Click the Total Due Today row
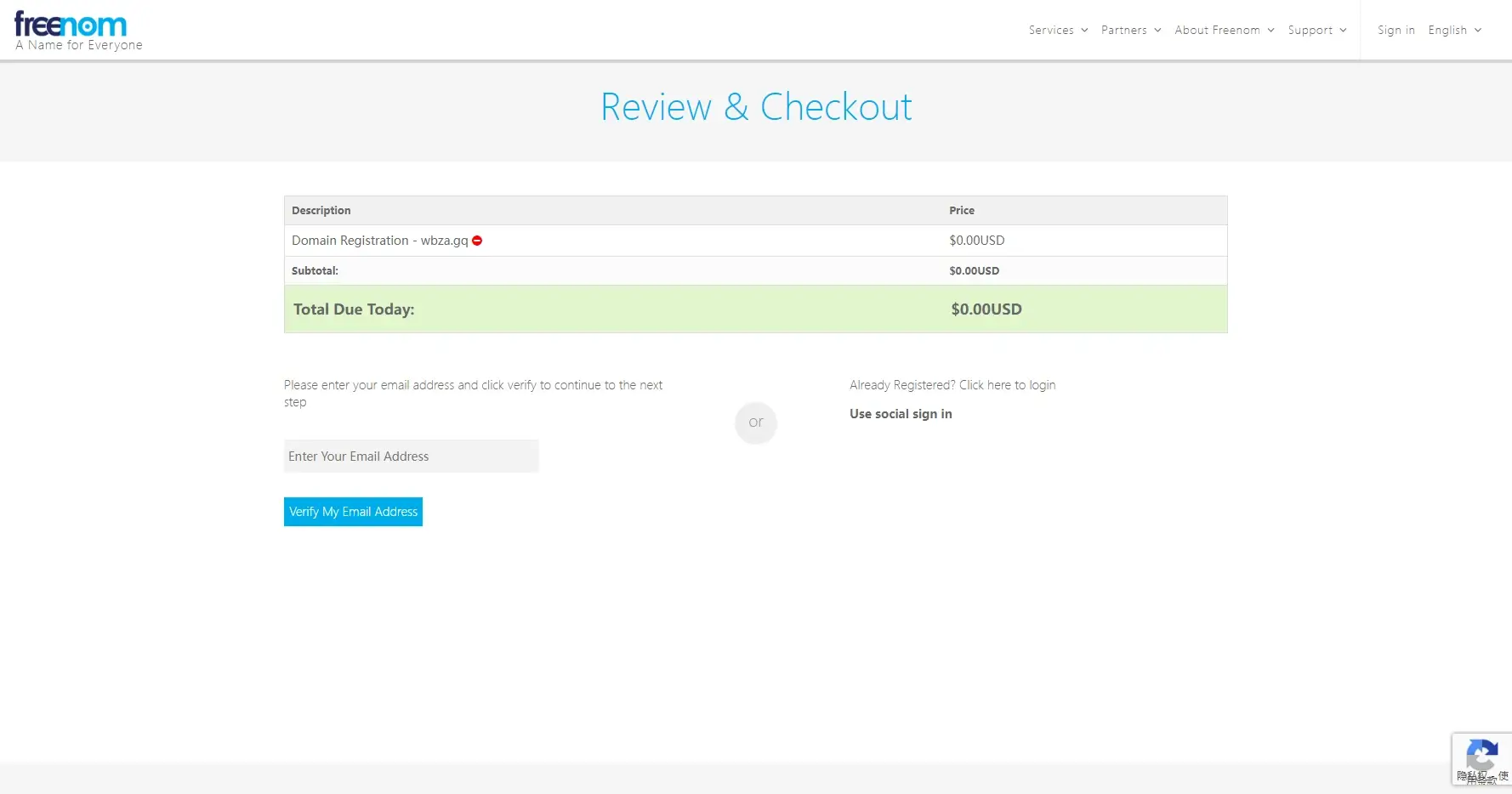Viewport: 1512px width, 794px height. click(755, 309)
